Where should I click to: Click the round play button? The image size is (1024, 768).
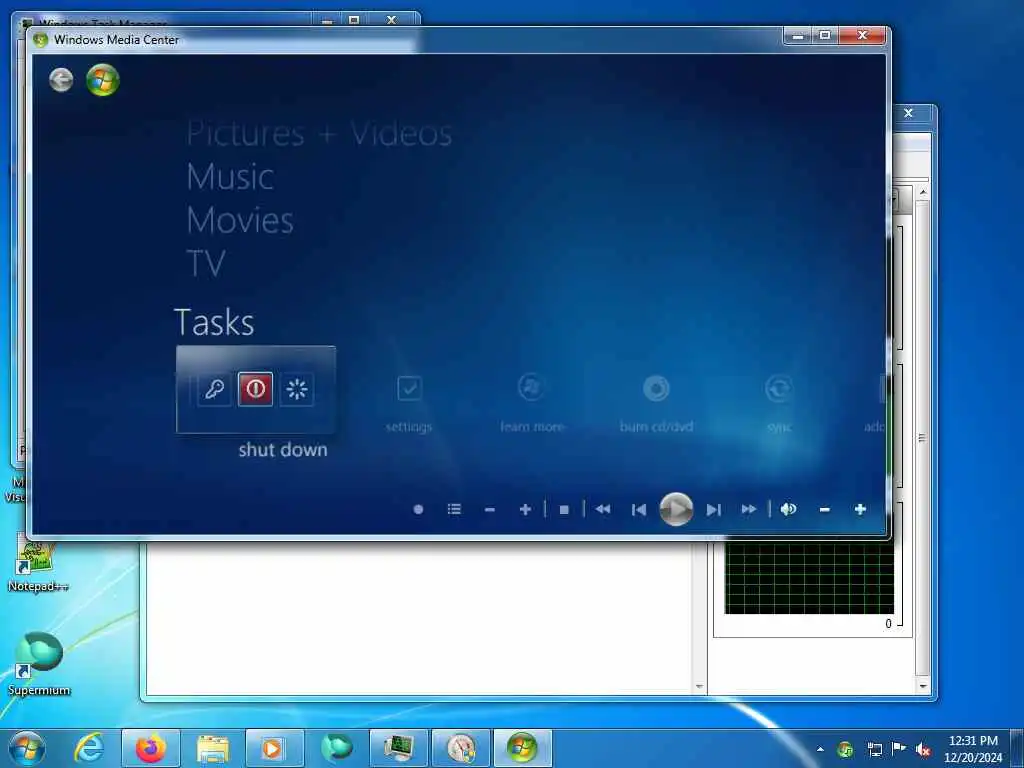[x=676, y=509]
